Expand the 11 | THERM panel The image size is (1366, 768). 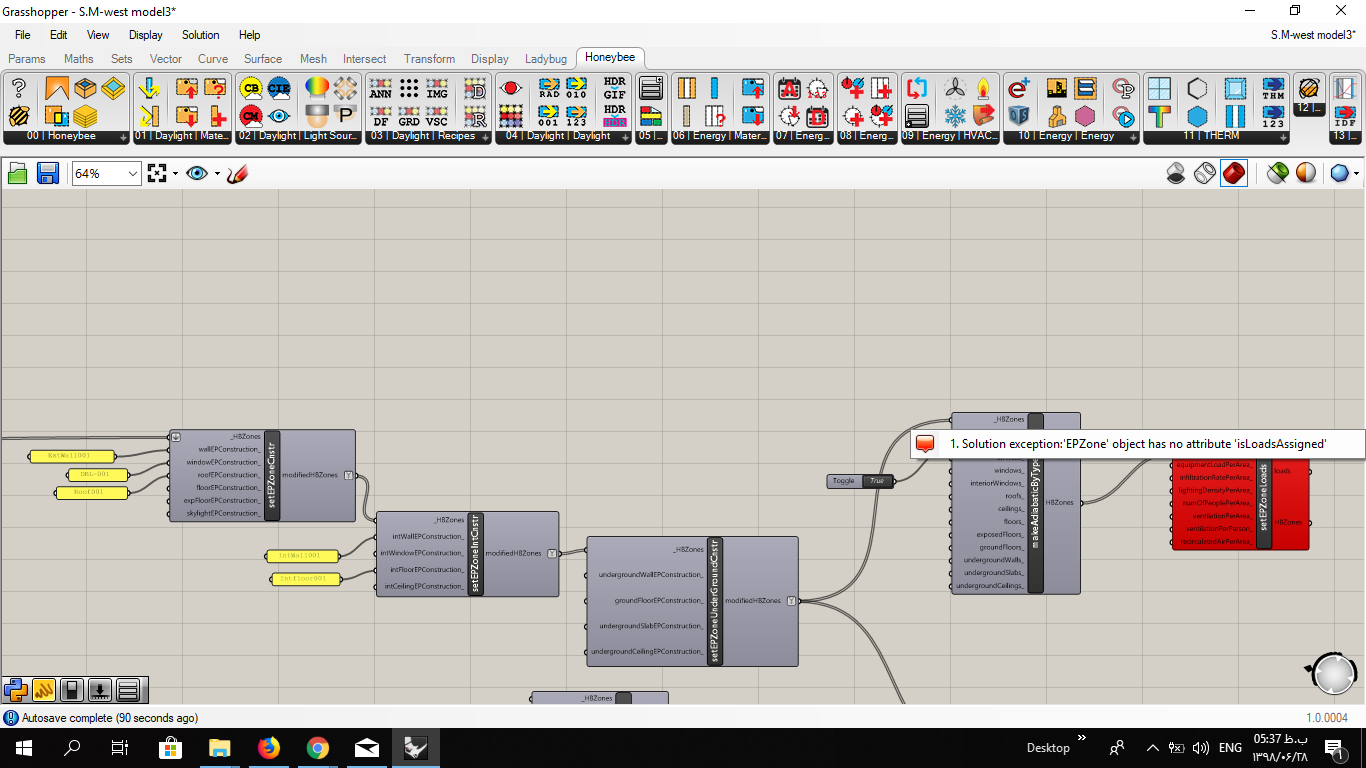(x=1215, y=136)
